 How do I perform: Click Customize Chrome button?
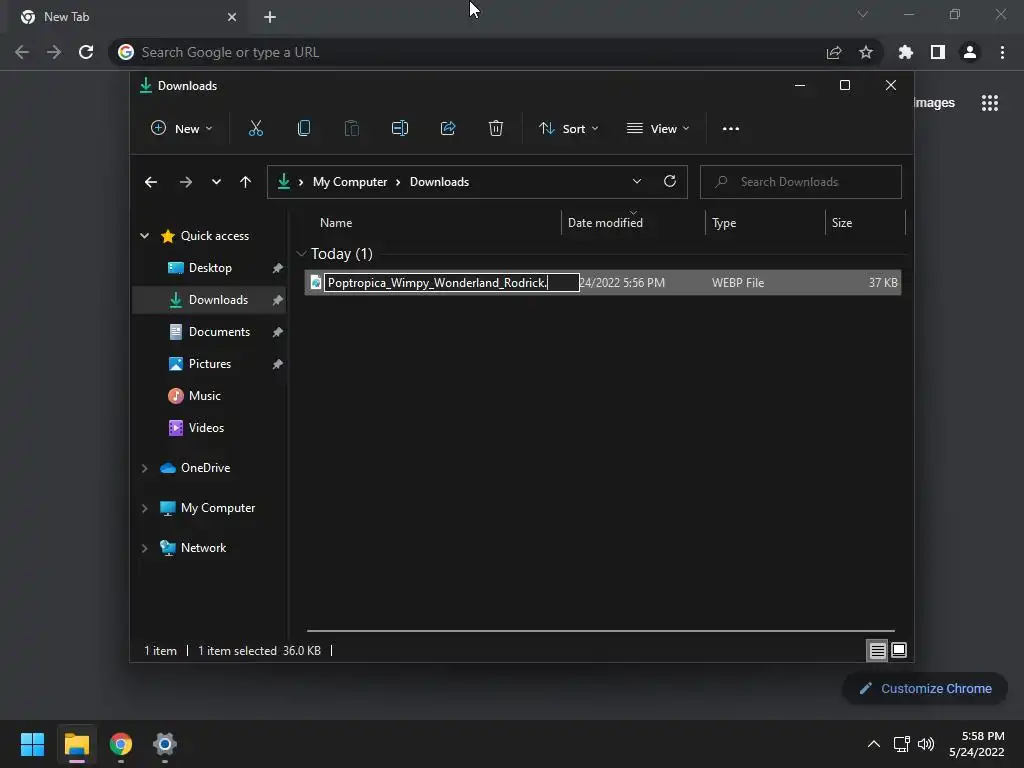click(925, 688)
